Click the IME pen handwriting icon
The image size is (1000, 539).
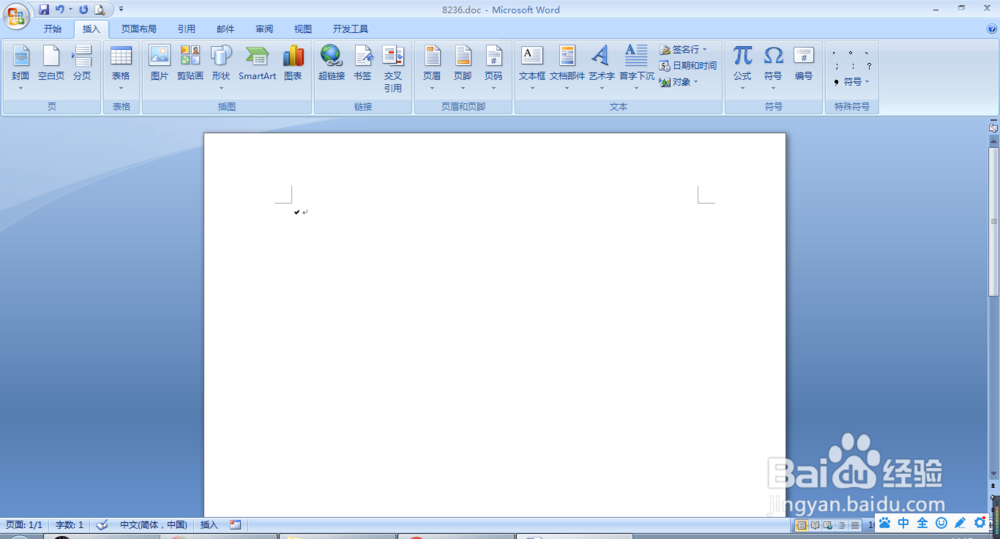960,523
